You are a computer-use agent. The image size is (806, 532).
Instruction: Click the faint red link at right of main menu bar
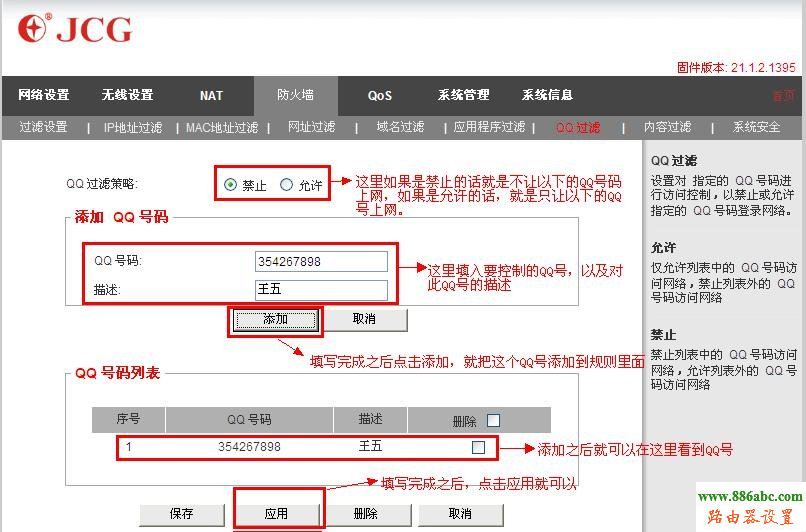[784, 96]
